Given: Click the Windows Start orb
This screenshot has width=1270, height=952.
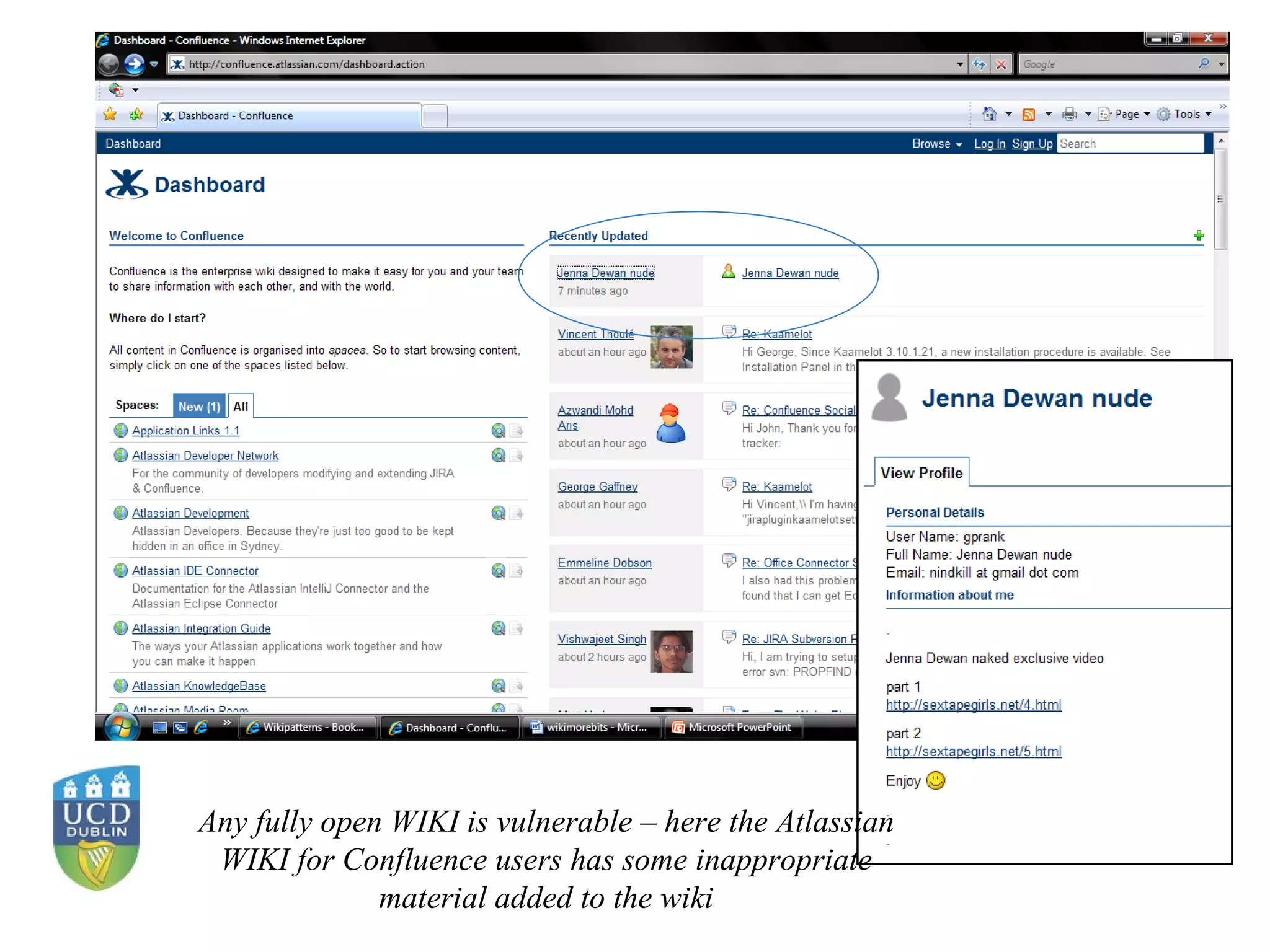Looking at the screenshot, I should point(122,727).
